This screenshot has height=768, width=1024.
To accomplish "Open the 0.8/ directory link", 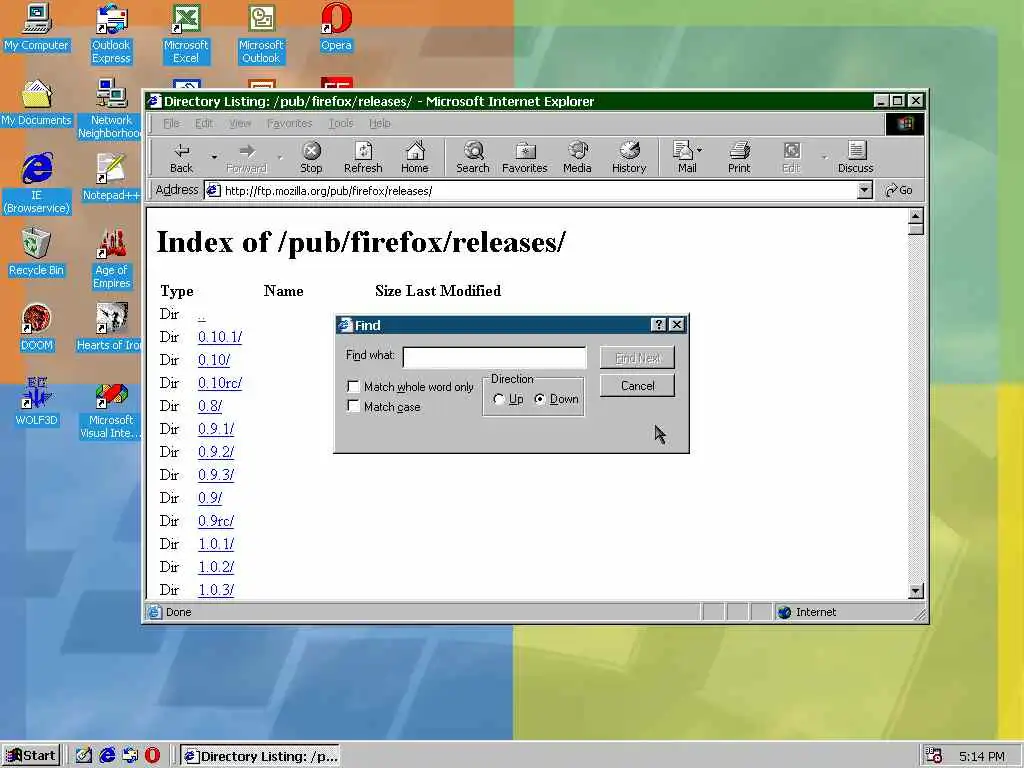I will [x=210, y=406].
